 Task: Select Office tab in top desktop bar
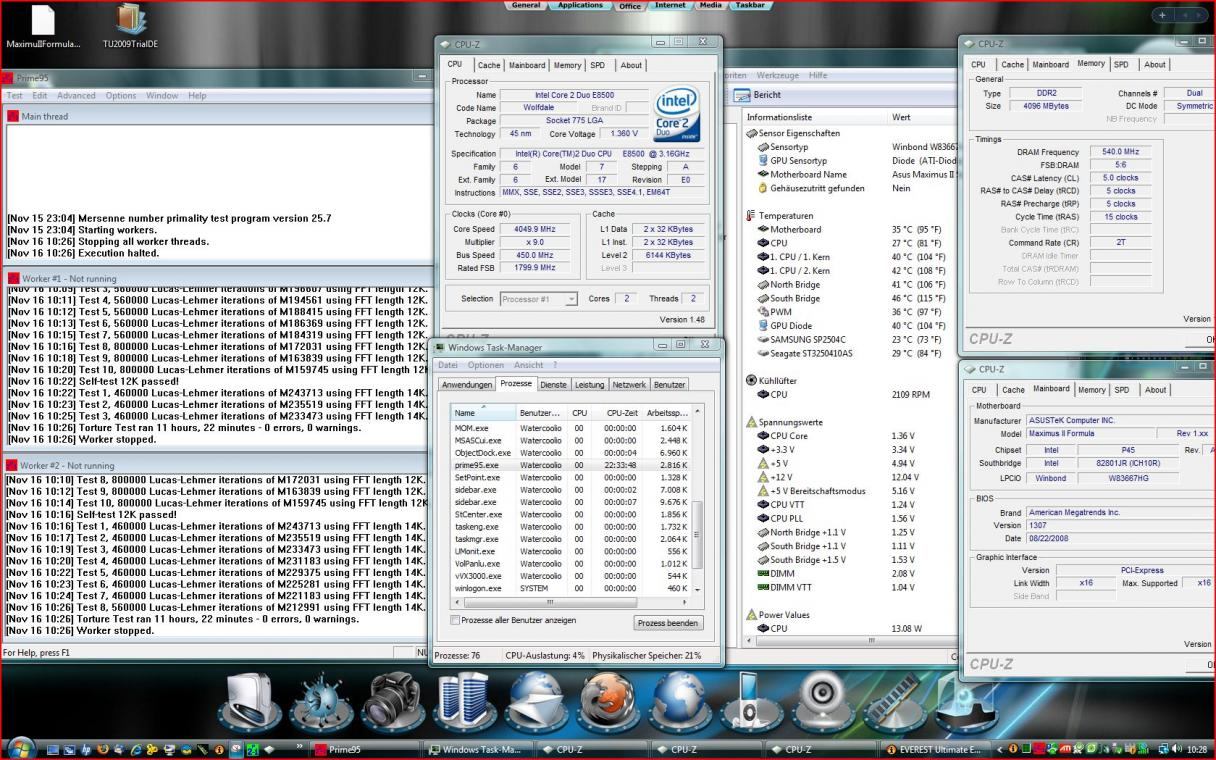[630, 5]
